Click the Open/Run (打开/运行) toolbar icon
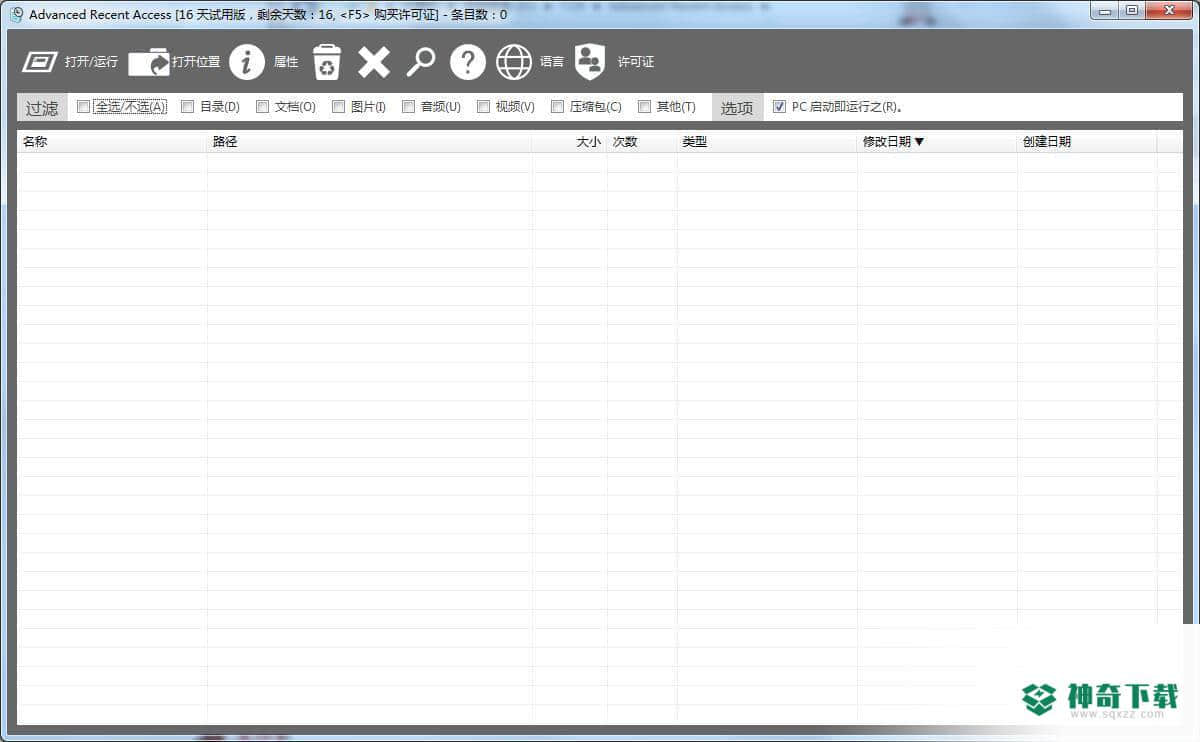The image size is (1200, 742). (40, 62)
